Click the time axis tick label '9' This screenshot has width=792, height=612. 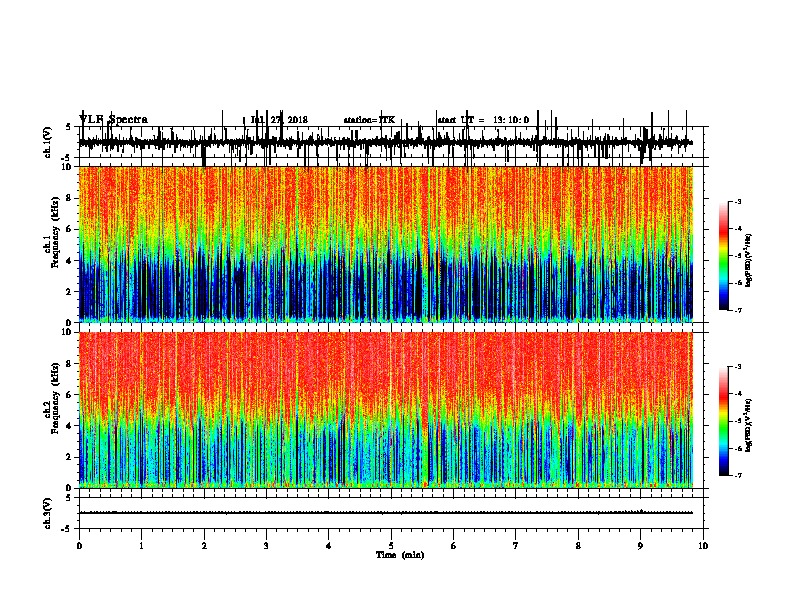pyautogui.click(x=640, y=546)
